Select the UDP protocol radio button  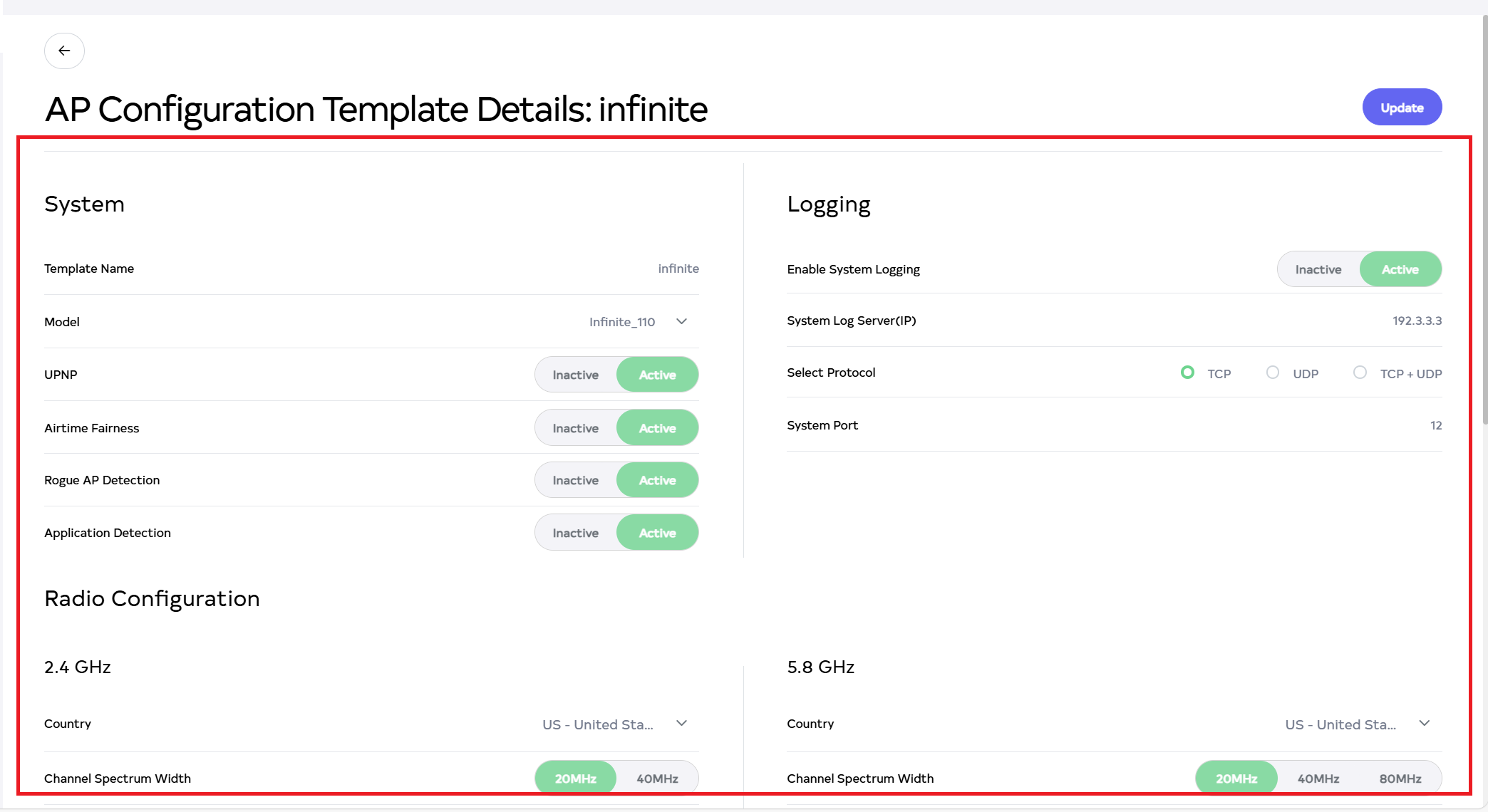(x=1273, y=373)
